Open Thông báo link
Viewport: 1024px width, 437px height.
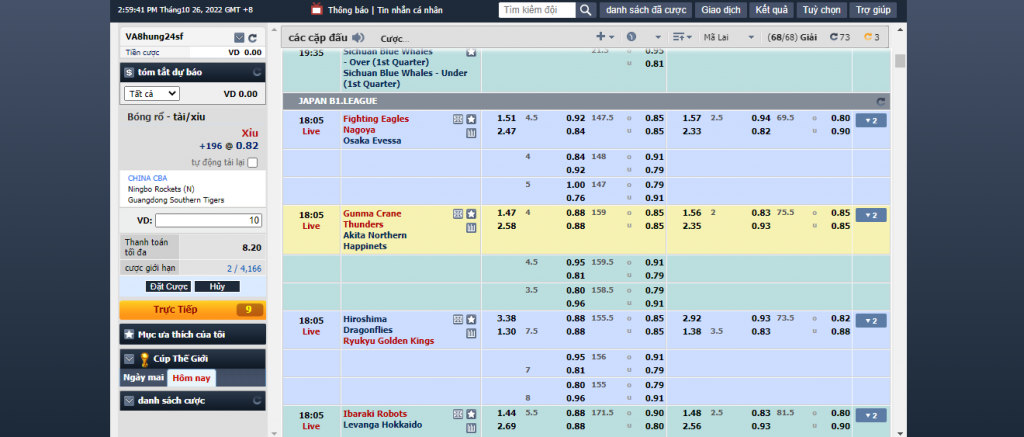tap(349, 10)
